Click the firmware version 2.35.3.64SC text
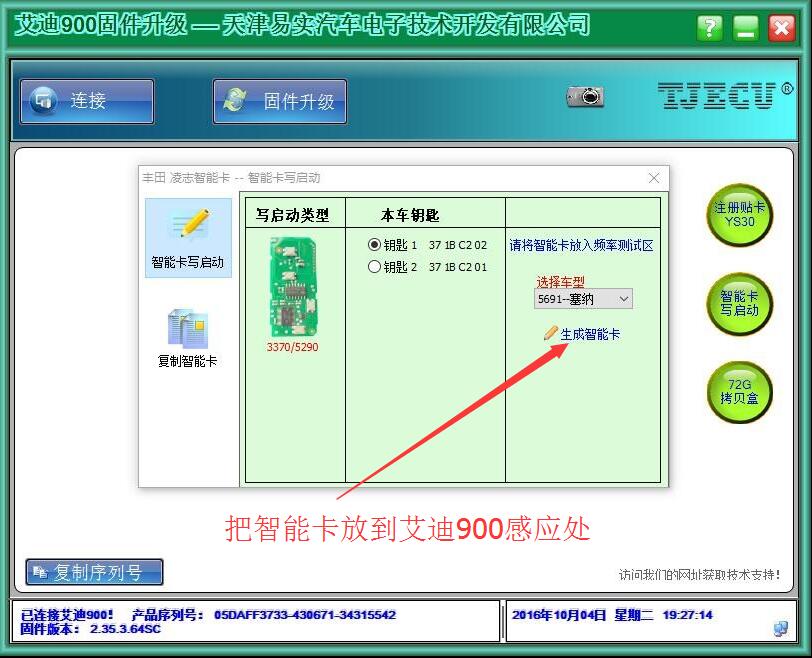This screenshot has height=658, width=812. [125, 629]
